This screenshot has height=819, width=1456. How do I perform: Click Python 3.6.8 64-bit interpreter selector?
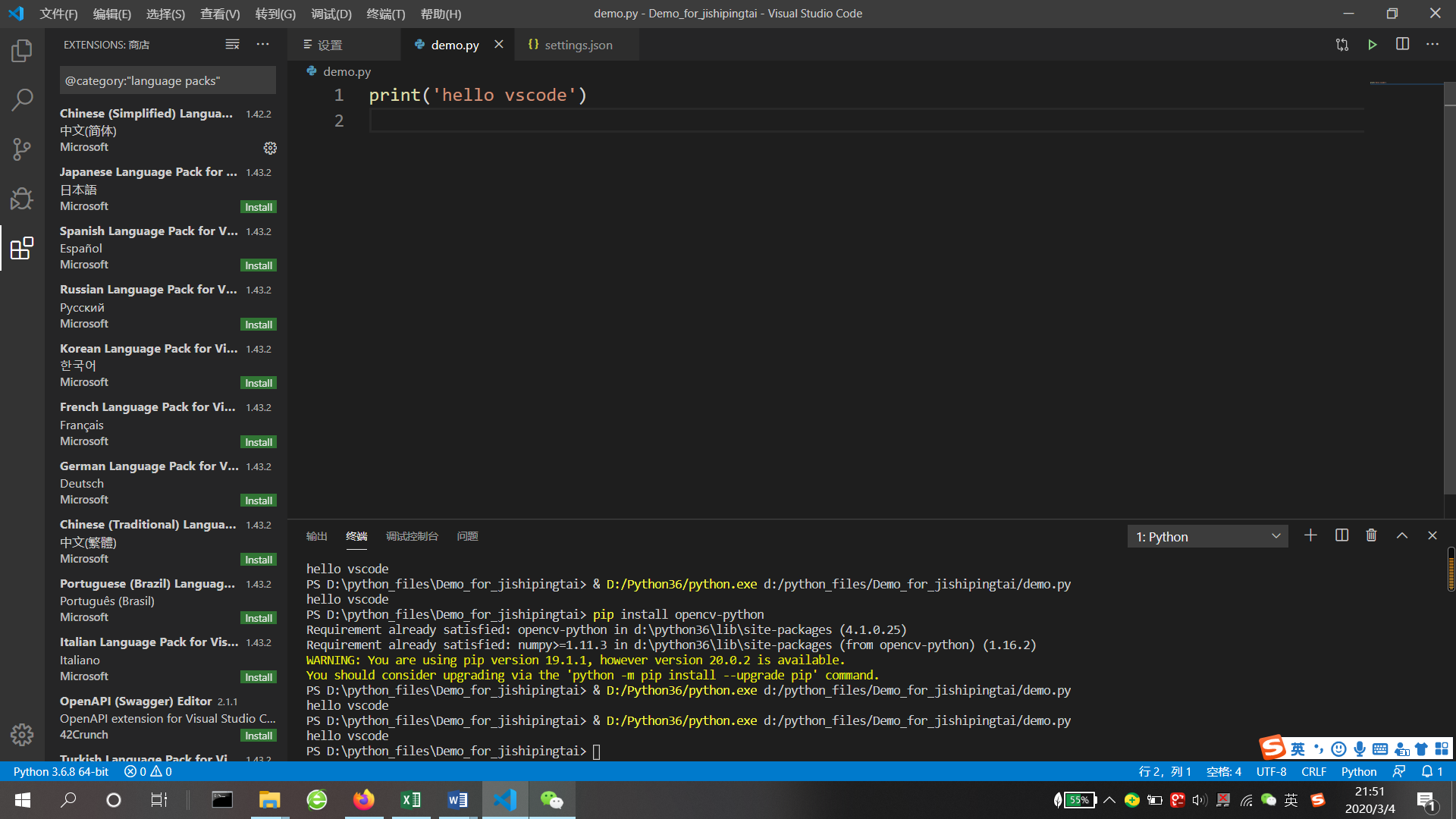(x=61, y=771)
